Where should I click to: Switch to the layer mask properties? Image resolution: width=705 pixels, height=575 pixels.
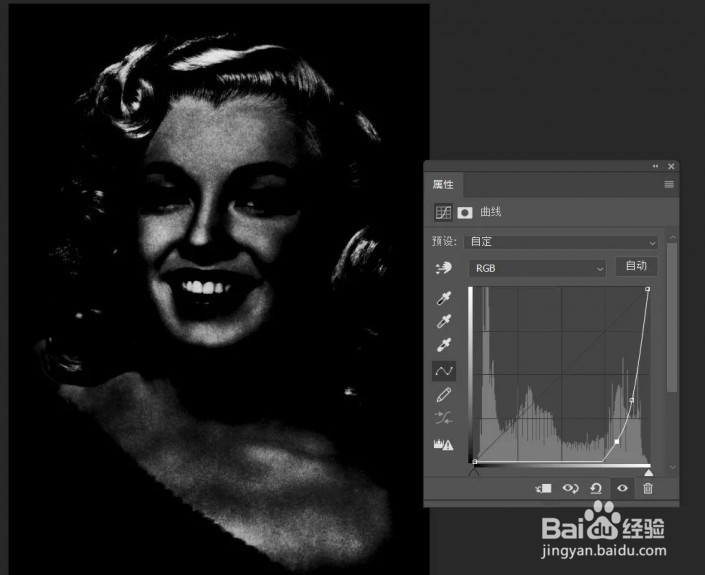tap(465, 212)
